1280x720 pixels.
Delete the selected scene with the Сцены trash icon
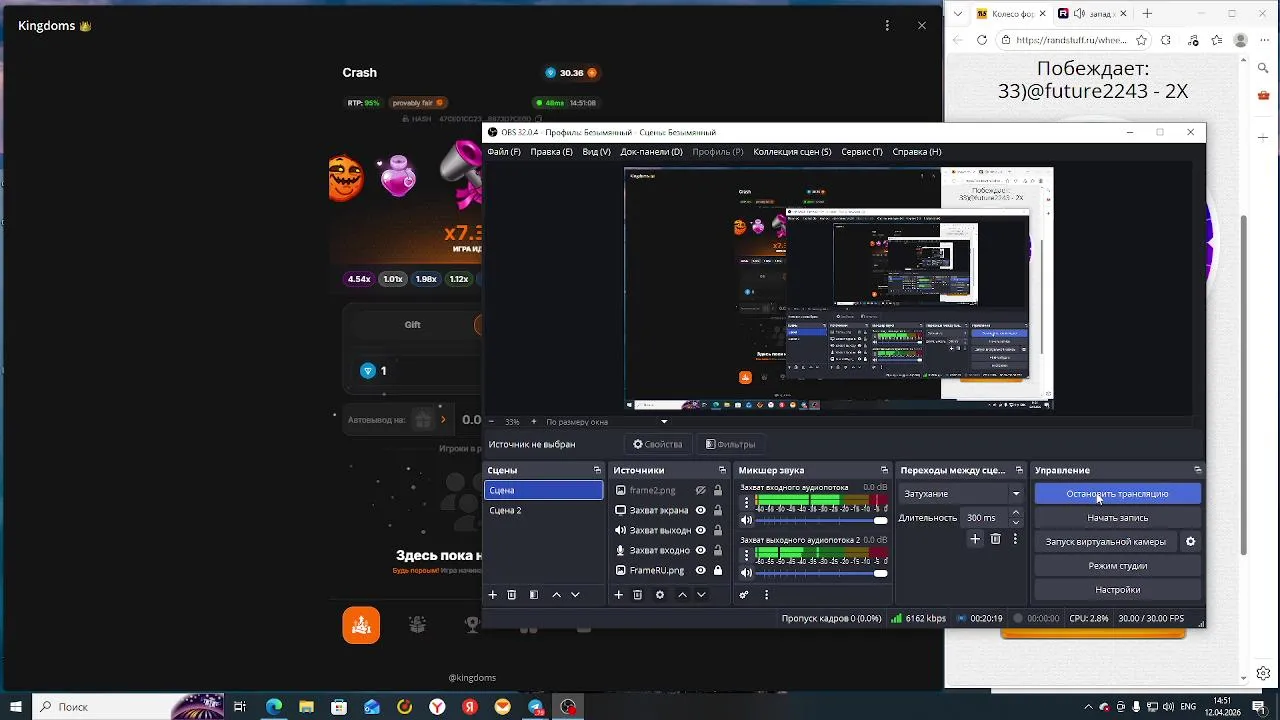point(511,595)
